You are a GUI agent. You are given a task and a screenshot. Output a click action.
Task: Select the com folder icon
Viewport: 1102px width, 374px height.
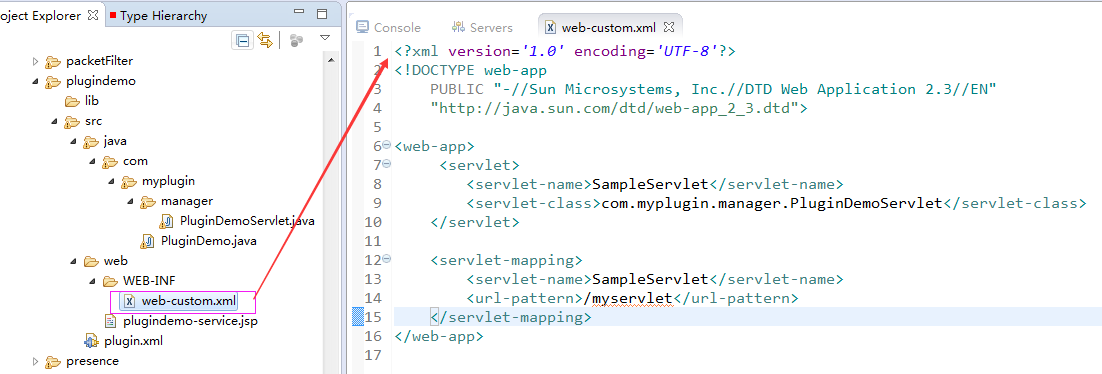pyautogui.click(x=110, y=162)
